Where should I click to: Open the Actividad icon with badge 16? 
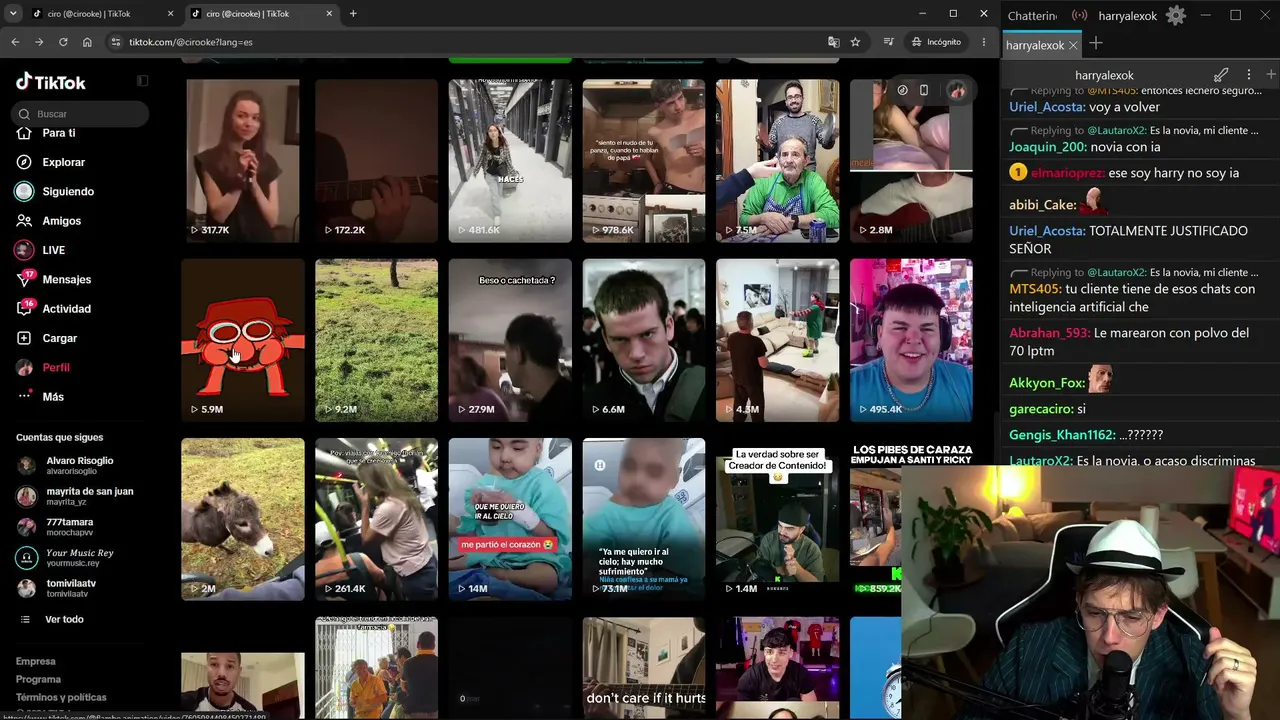tap(24, 309)
